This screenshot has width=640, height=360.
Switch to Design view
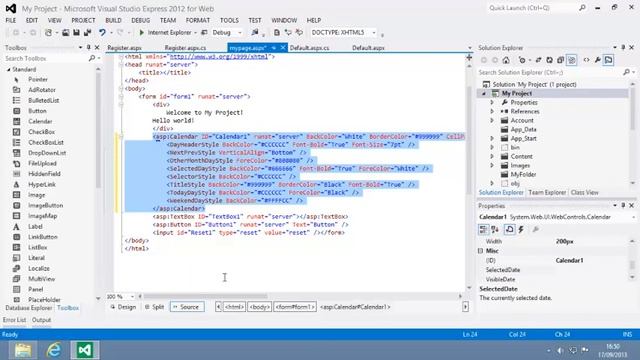123,307
